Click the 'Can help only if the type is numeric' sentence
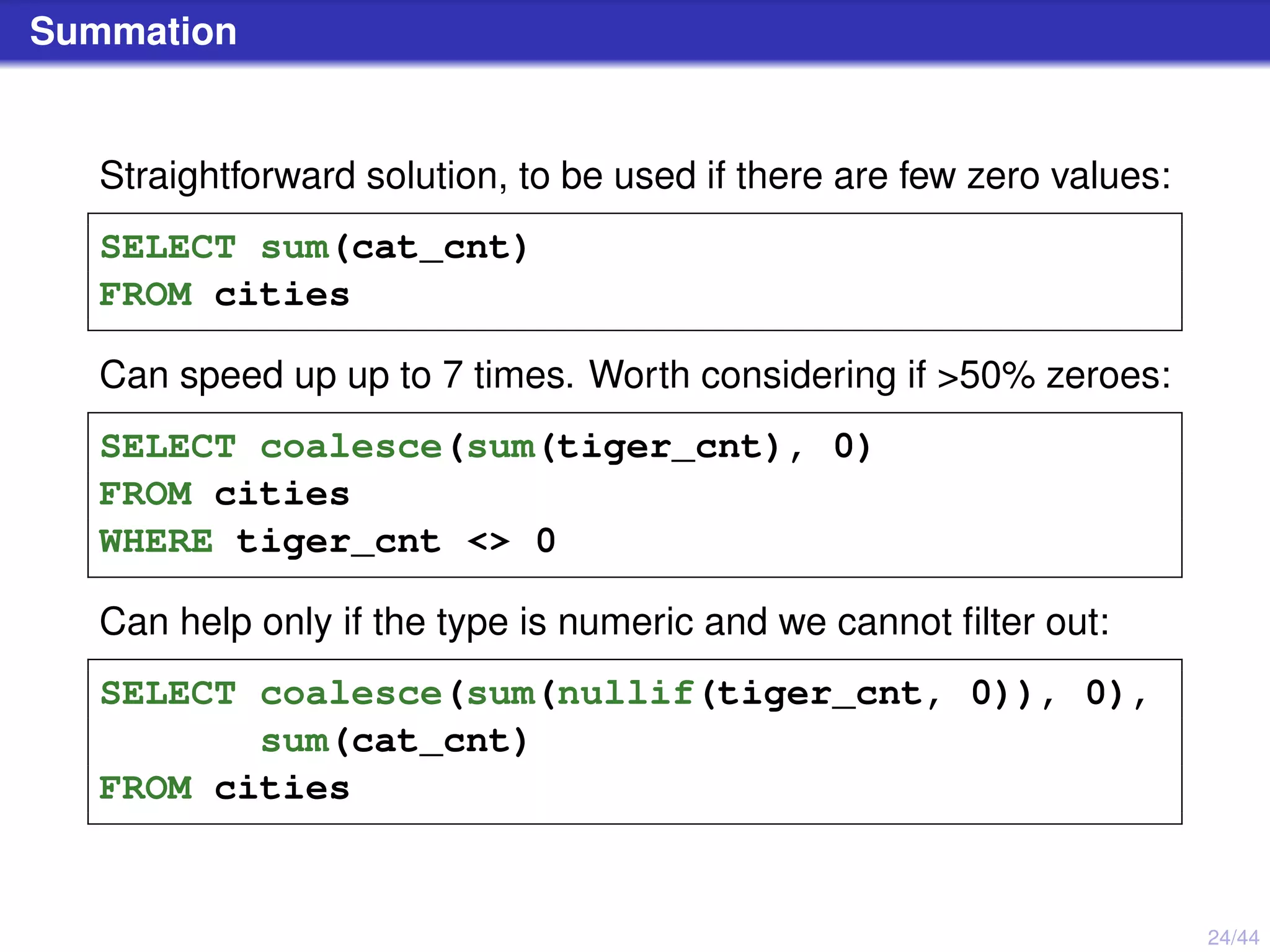The height and width of the screenshot is (952, 1270). (x=604, y=622)
